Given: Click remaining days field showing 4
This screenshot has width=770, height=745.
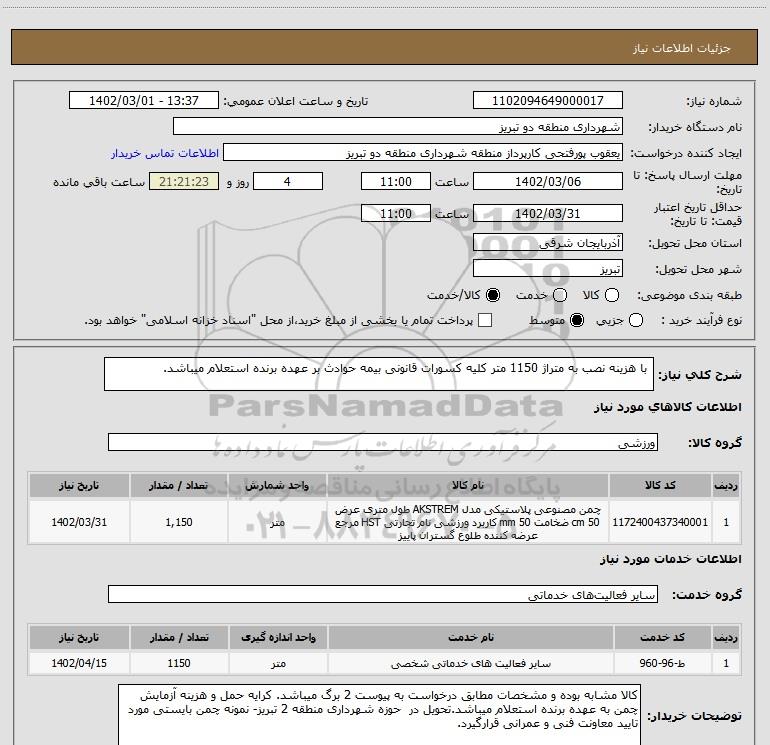Looking at the screenshot, I should tap(288, 181).
